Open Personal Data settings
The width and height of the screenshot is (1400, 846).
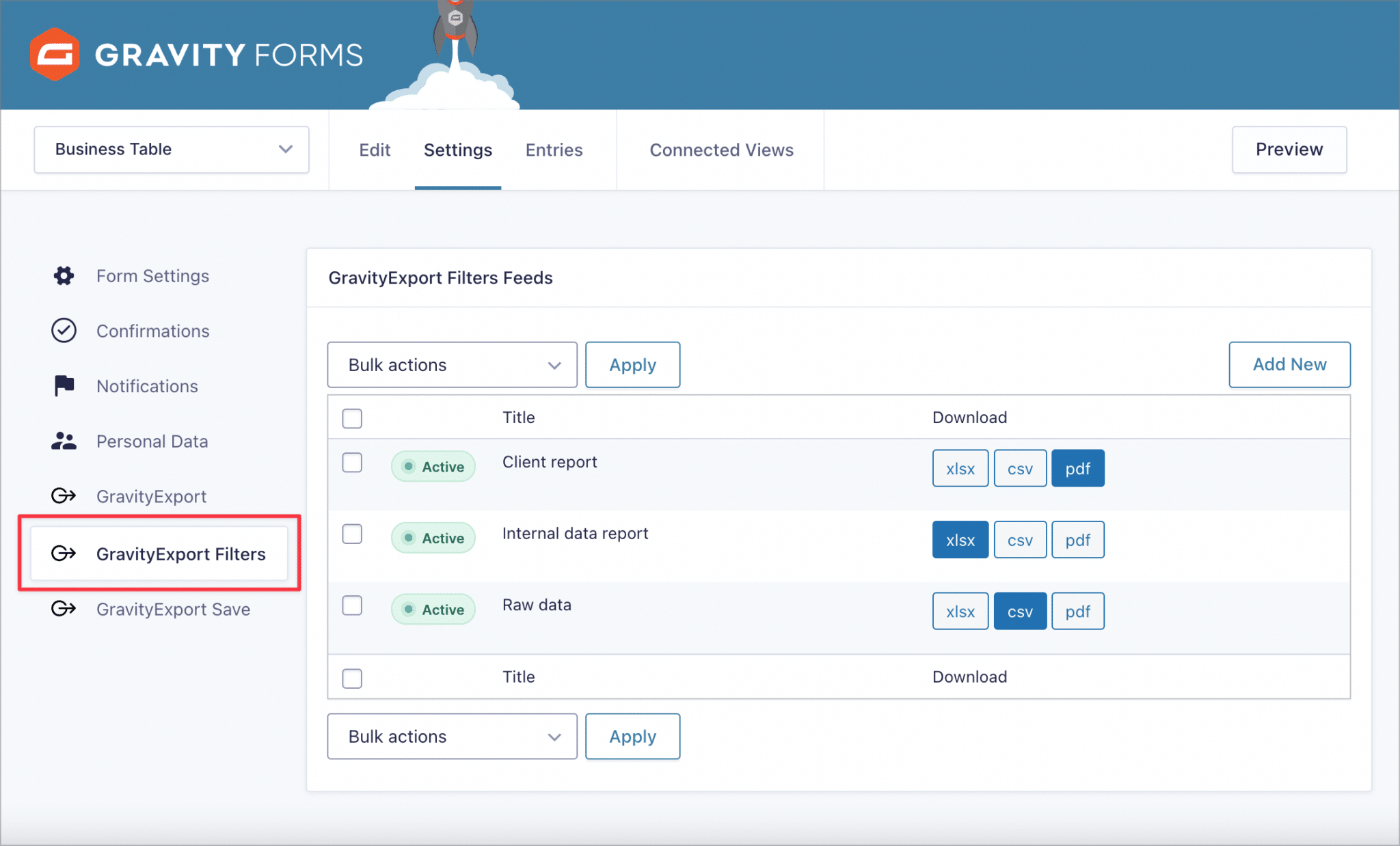tap(152, 441)
